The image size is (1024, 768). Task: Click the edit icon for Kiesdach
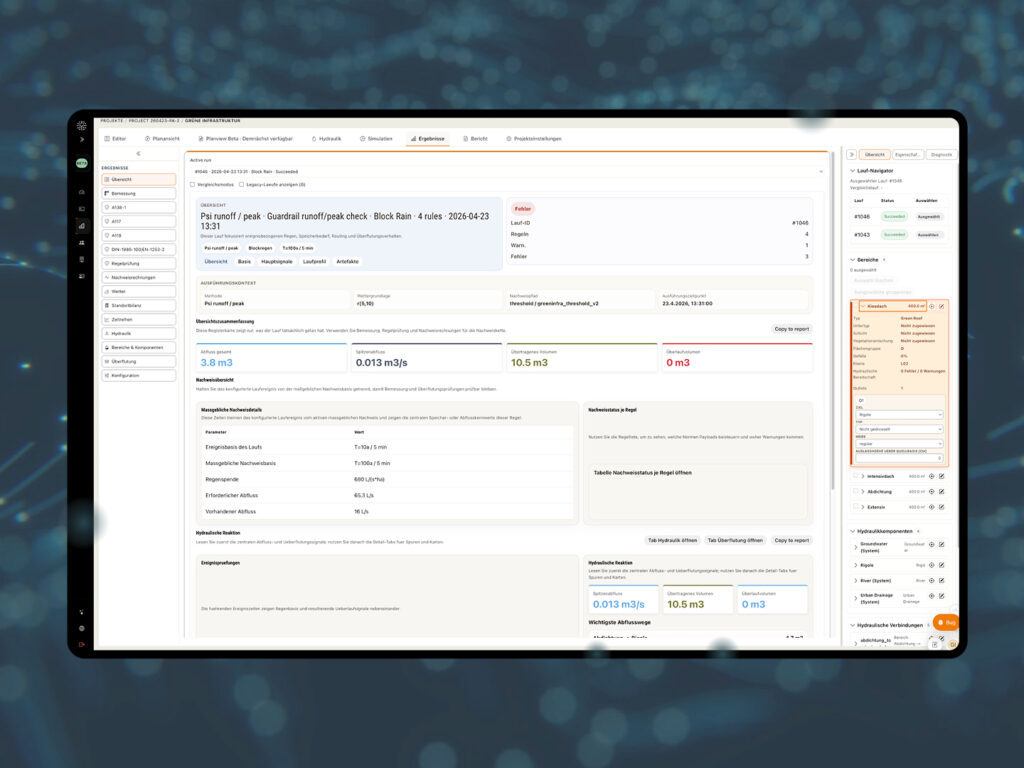[x=942, y=306]
